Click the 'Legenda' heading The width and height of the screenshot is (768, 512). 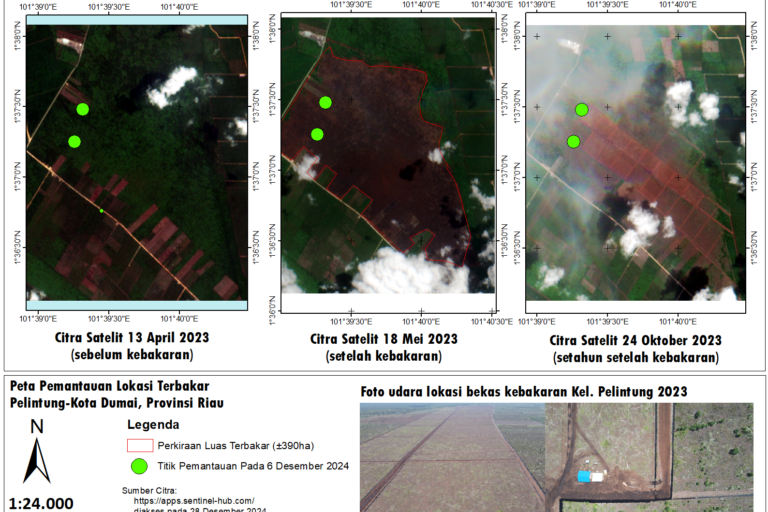(x=148, y=423)
